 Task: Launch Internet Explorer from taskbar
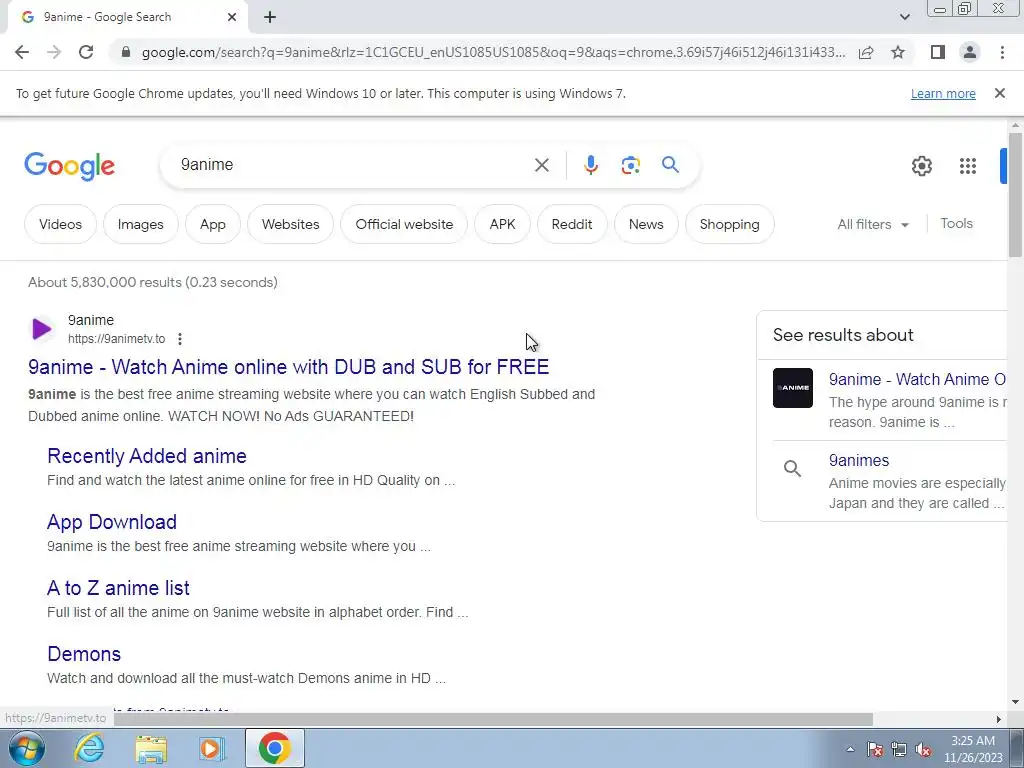pyautogui.click(x=89, y=748)
